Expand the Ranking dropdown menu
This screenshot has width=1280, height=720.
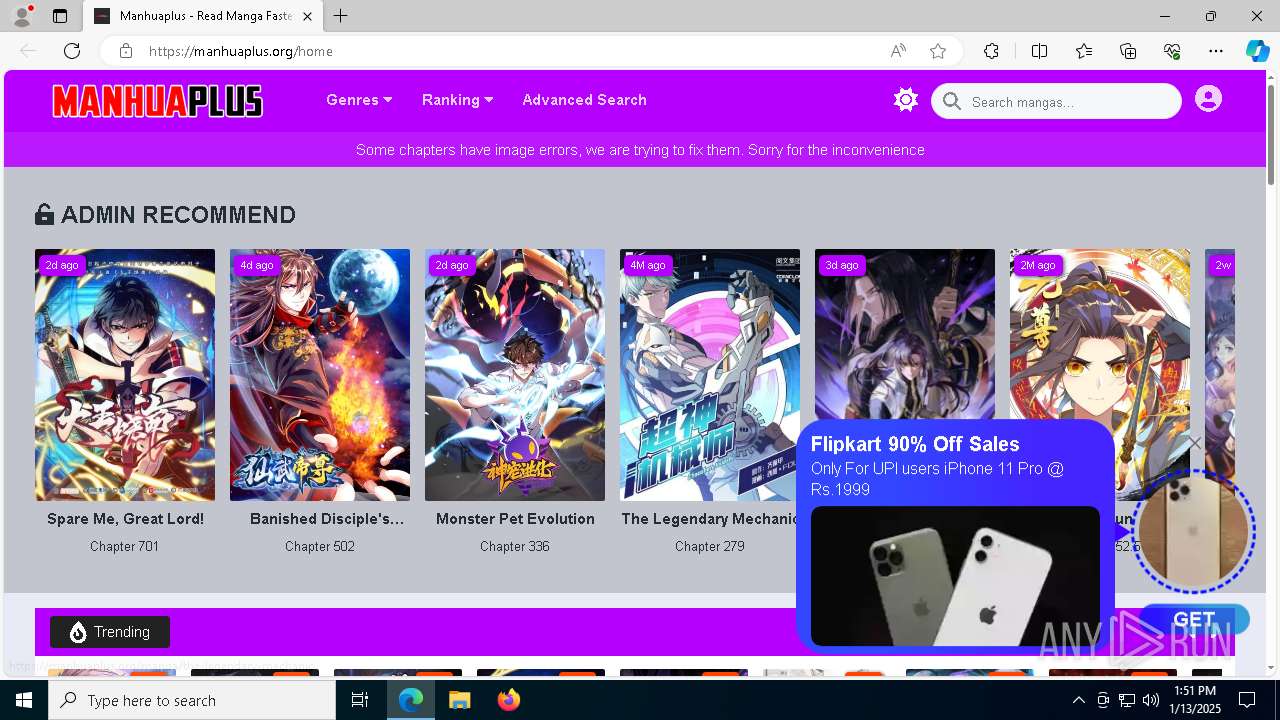[x=457, y=100]
